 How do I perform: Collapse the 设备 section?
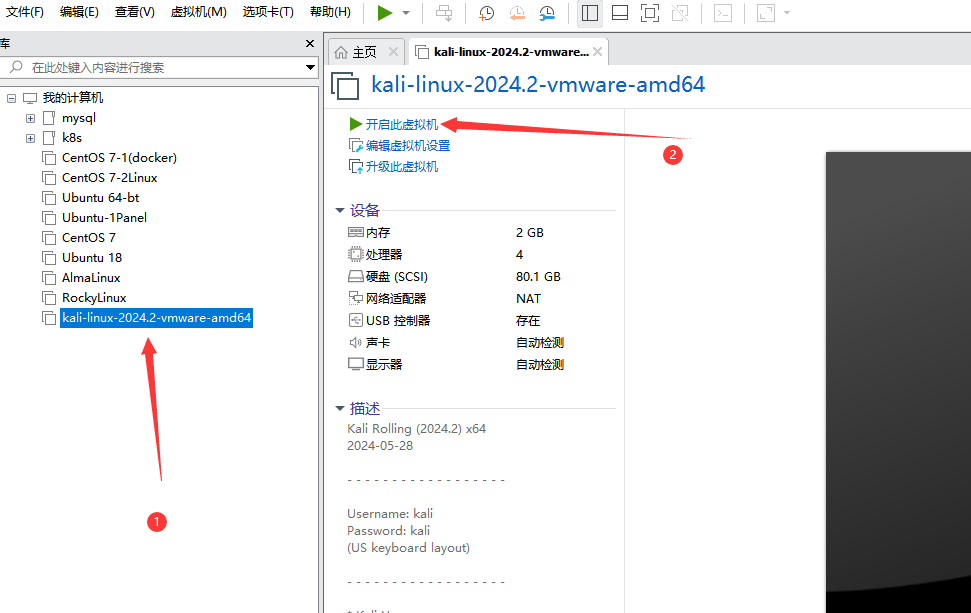click(x=339, y=211)
